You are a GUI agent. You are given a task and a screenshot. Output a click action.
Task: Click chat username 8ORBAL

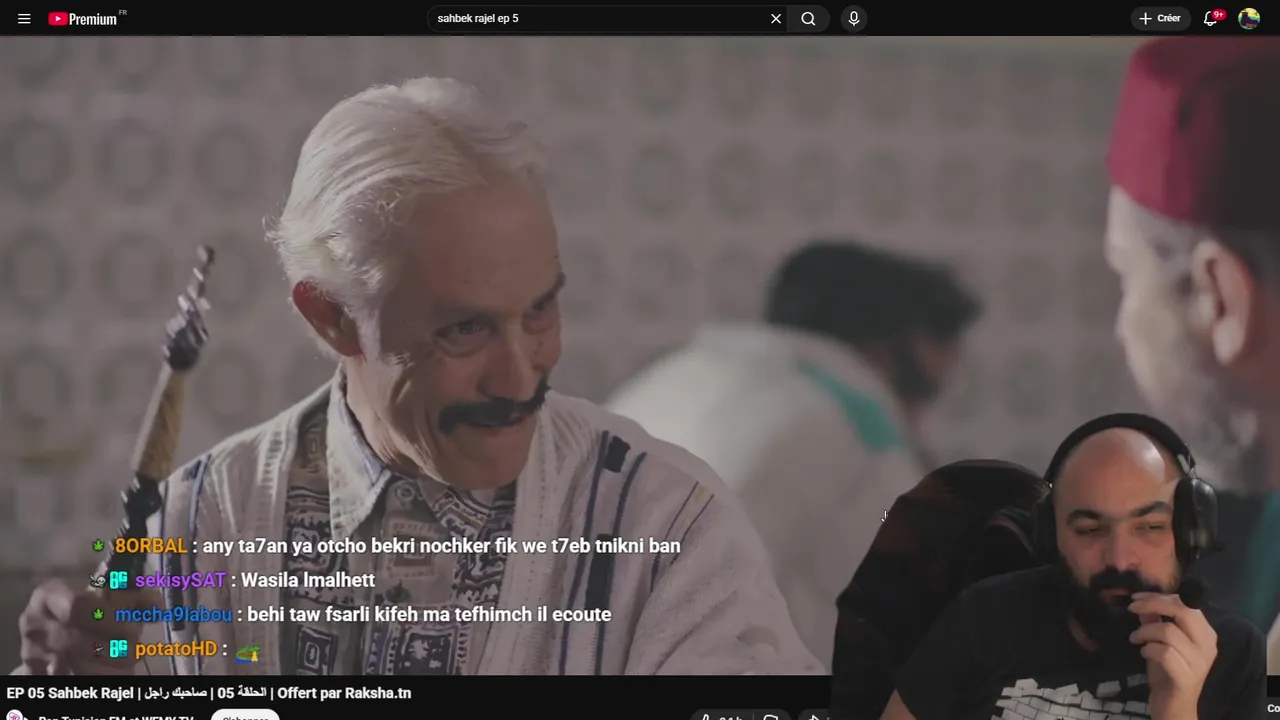click(x=151, y=546)
